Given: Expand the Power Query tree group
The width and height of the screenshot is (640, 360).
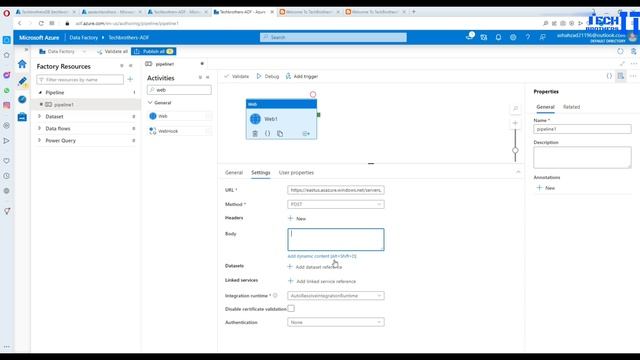Looking at the screenshot, I should [x=40, y=140].
